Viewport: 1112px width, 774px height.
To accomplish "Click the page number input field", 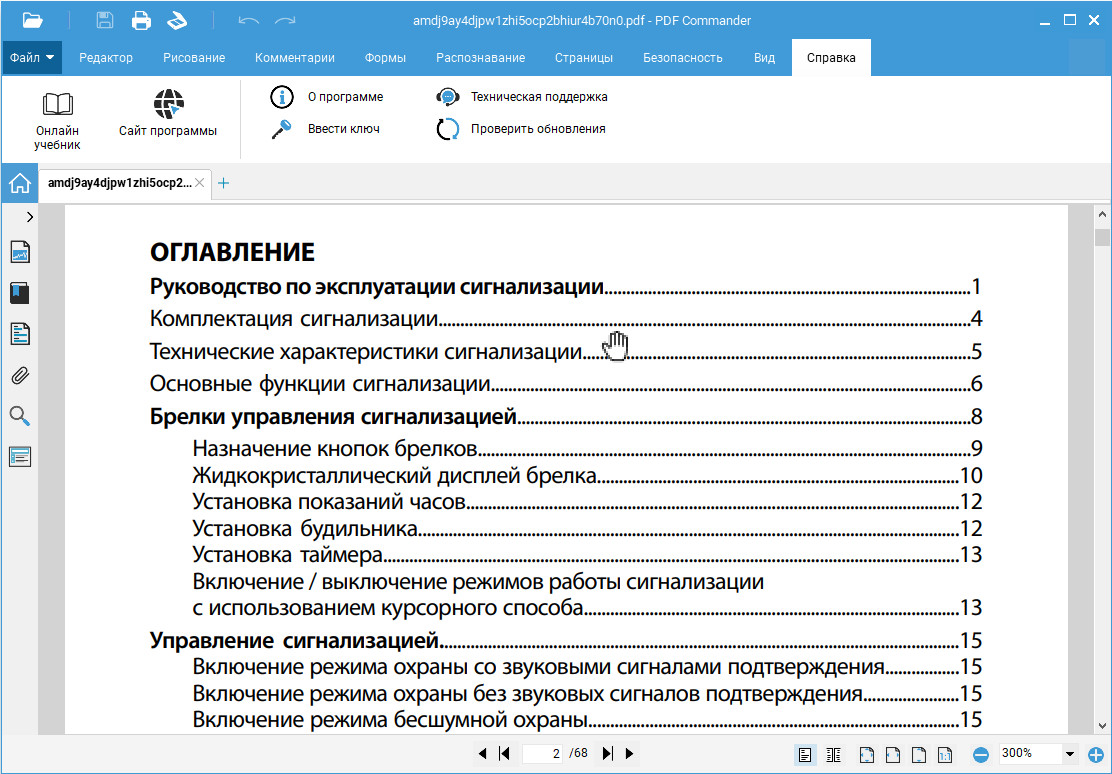I will [543, 753].
